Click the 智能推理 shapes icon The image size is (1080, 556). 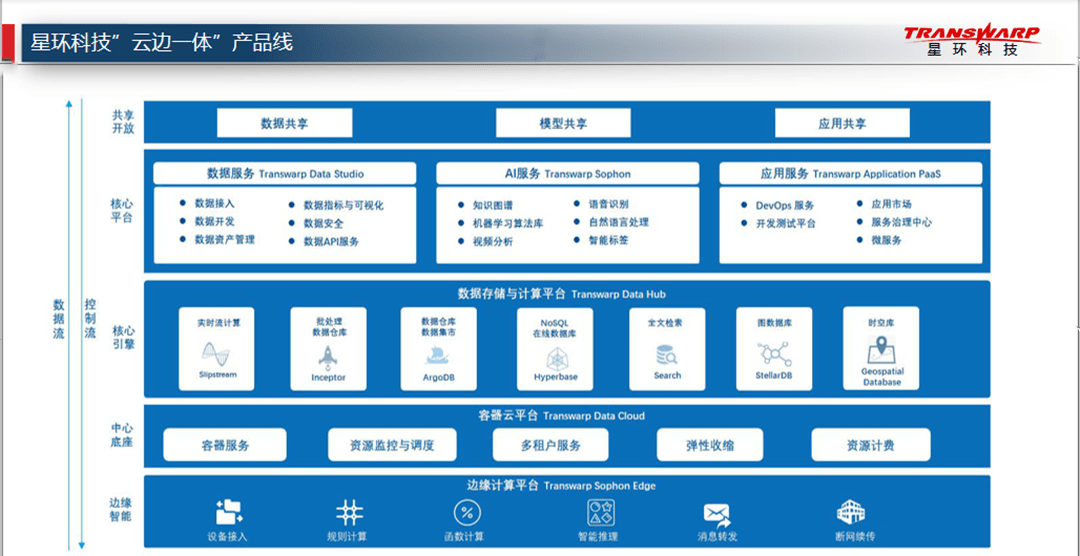click(601, 513)
